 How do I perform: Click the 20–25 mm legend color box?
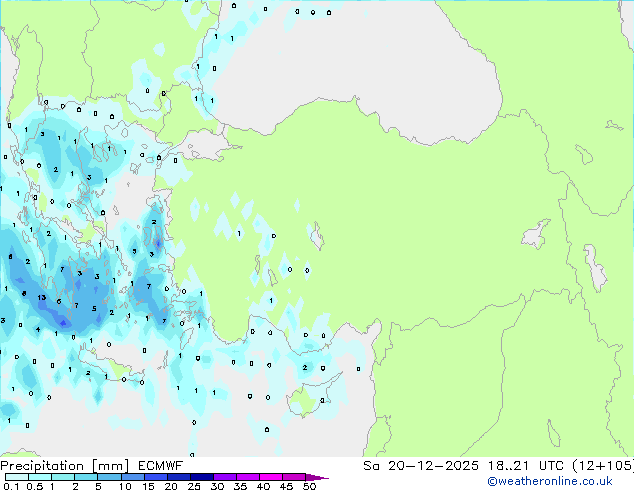click(x=178, y=477)
